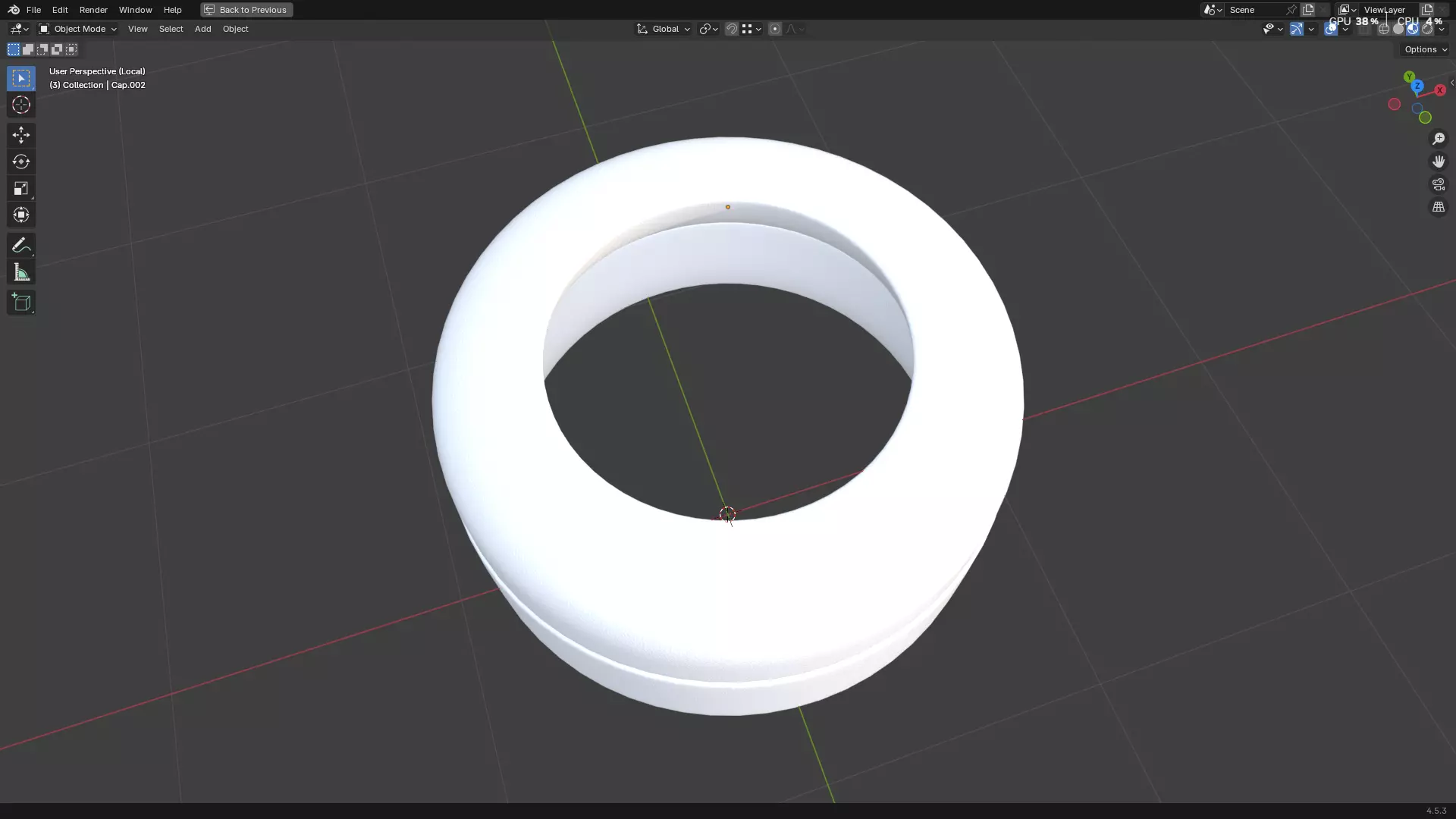Open the scene browse dropdown
1456x819 pixels.
pos(1213,10)
